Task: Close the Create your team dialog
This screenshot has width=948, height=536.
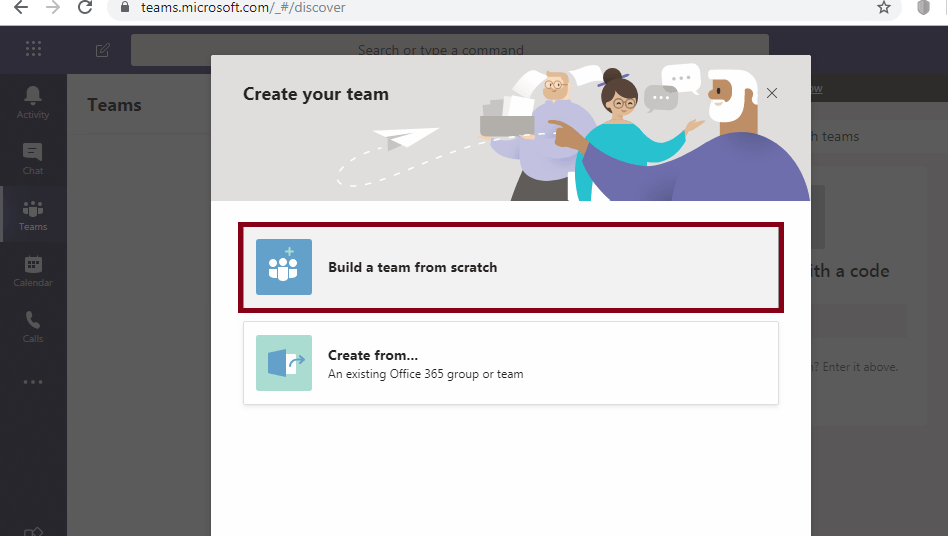Action: 772,93
